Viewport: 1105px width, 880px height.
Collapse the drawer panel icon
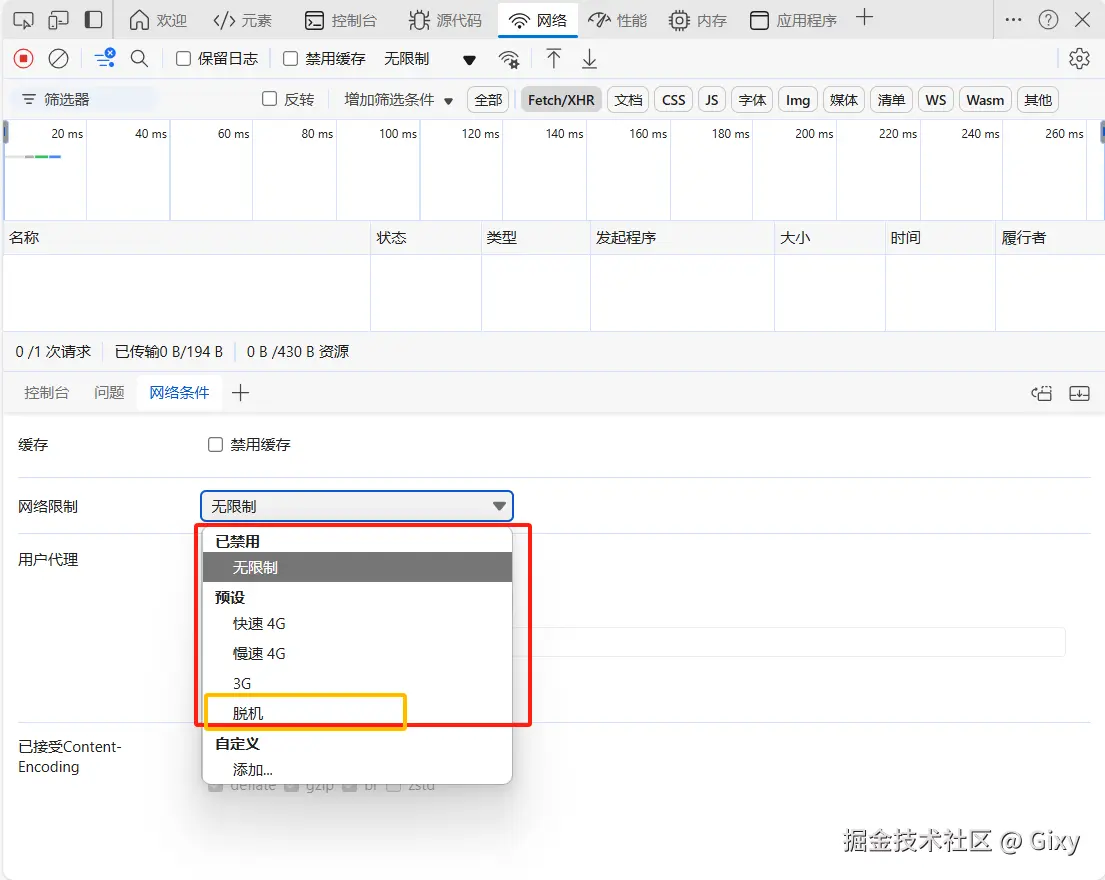[1079, 393]
